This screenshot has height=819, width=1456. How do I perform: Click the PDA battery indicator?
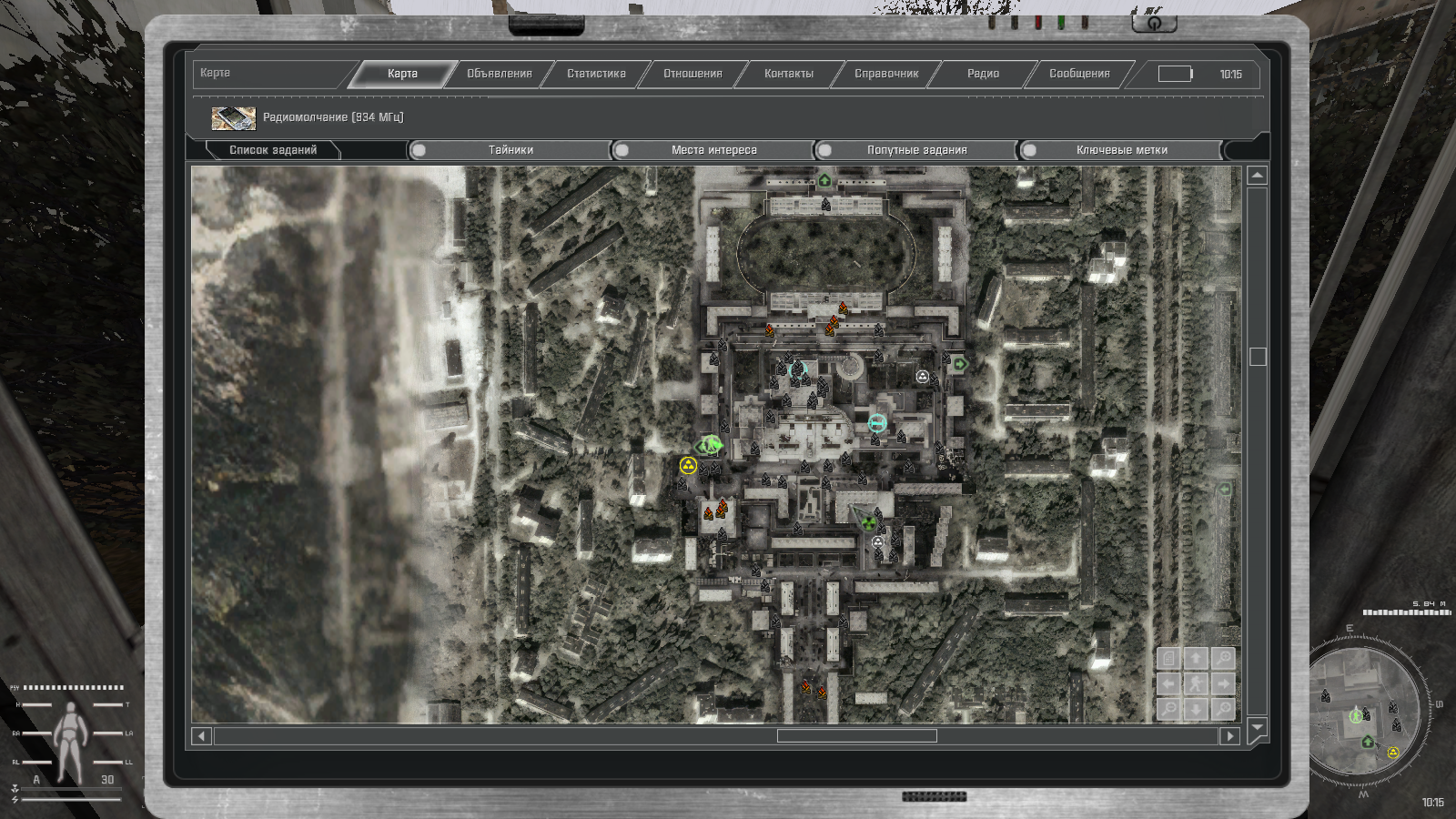1175,74
